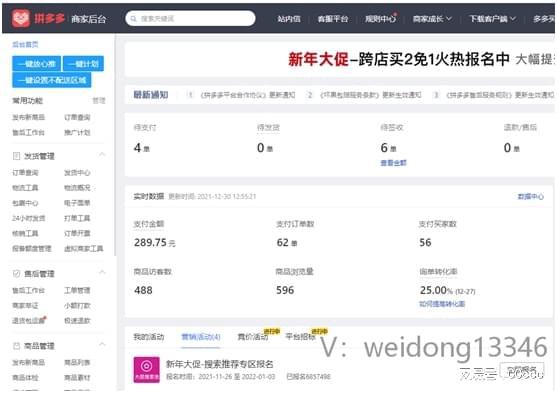Click 查看全部 link under 待签收
Viewport: 557px width, 393px height.
[x=393, y=163]
